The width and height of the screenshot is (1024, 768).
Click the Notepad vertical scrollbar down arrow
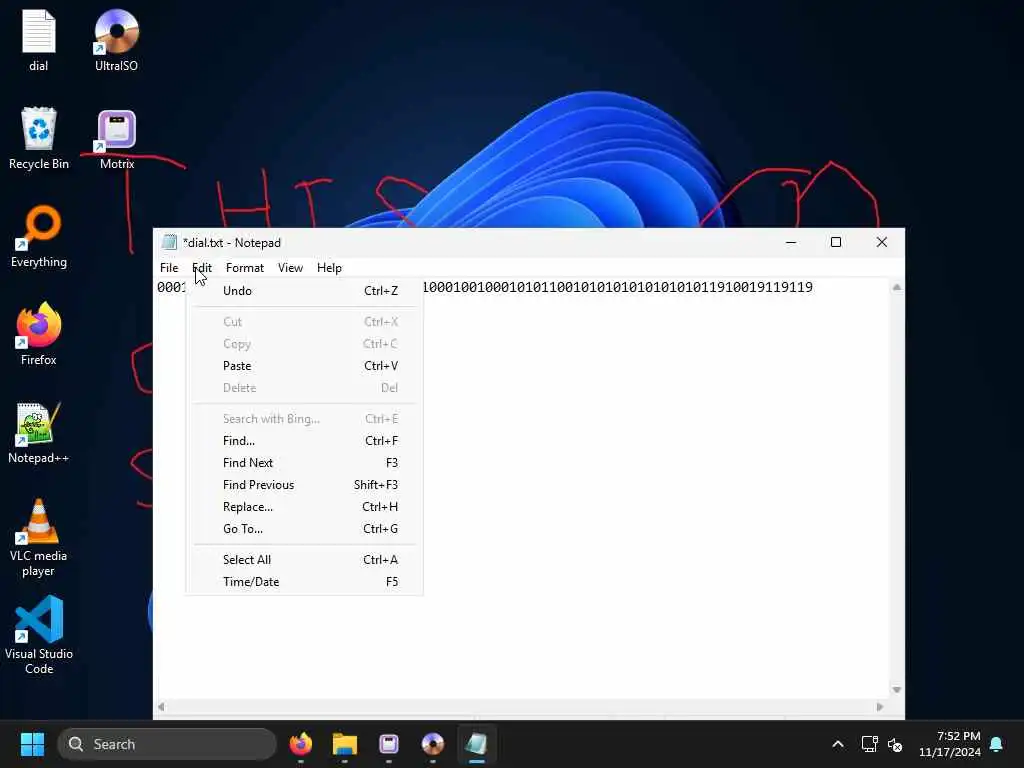[x=897, y=690]
